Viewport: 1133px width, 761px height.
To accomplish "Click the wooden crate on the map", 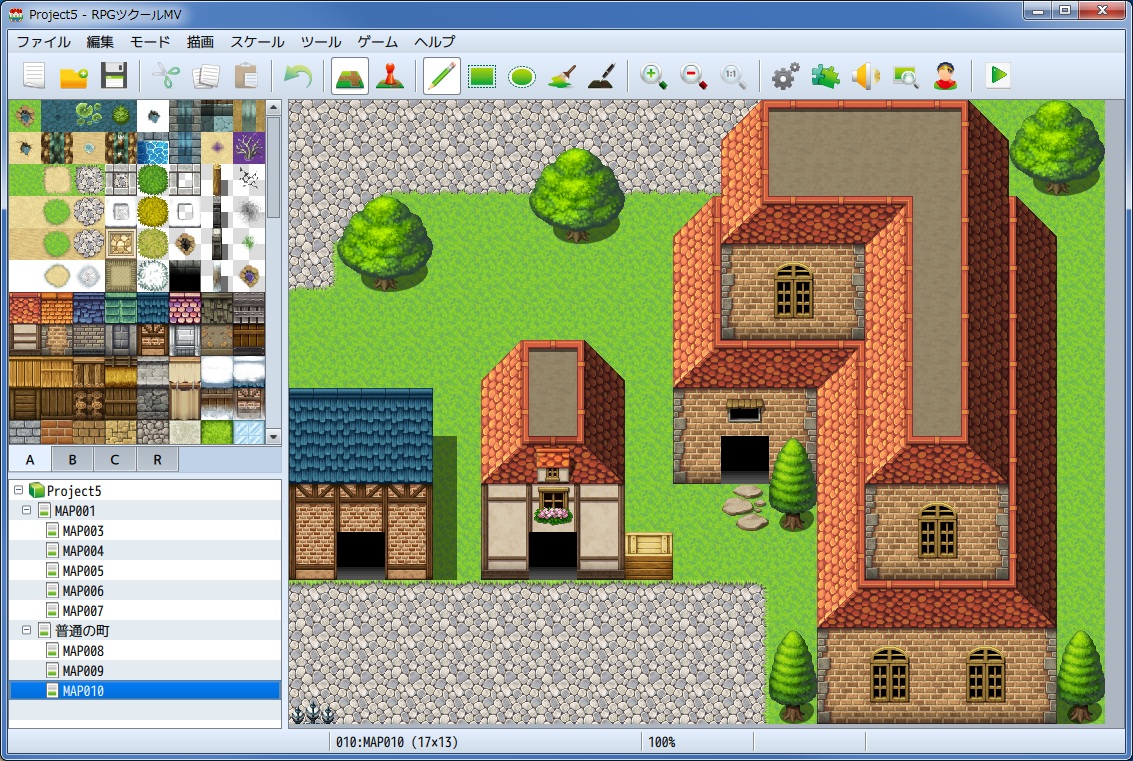I will 649,556.
